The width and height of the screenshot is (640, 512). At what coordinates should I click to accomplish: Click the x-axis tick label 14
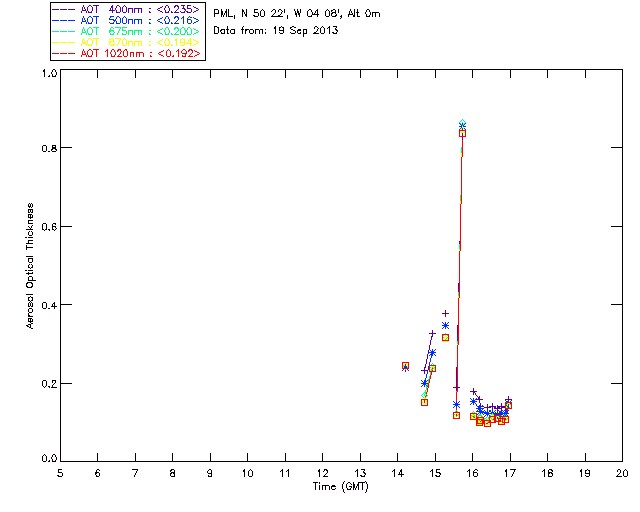click(398, 473)
